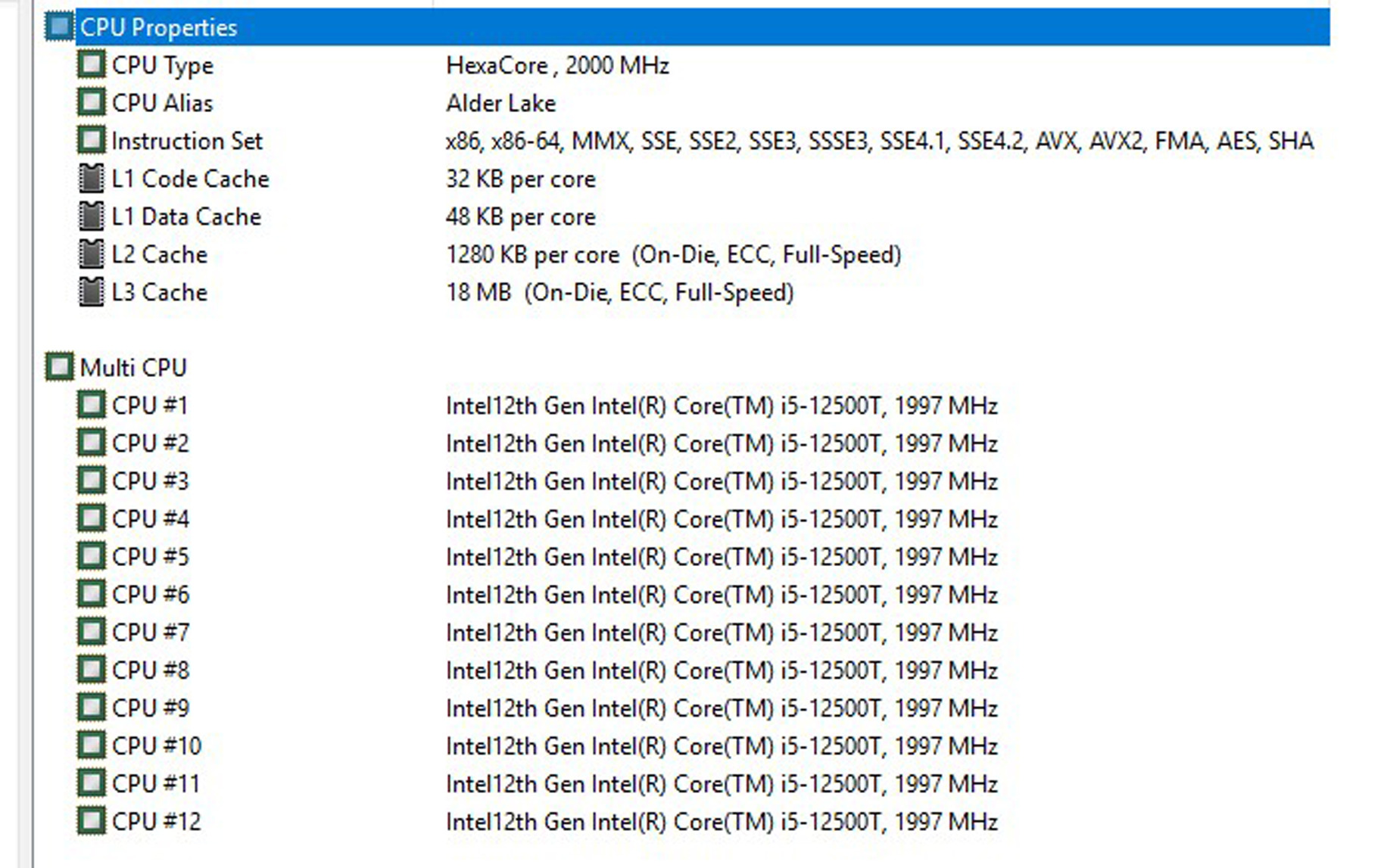1384x868 pixels.
Task: Click the icon beside Instruction Set
Action: 92,141
